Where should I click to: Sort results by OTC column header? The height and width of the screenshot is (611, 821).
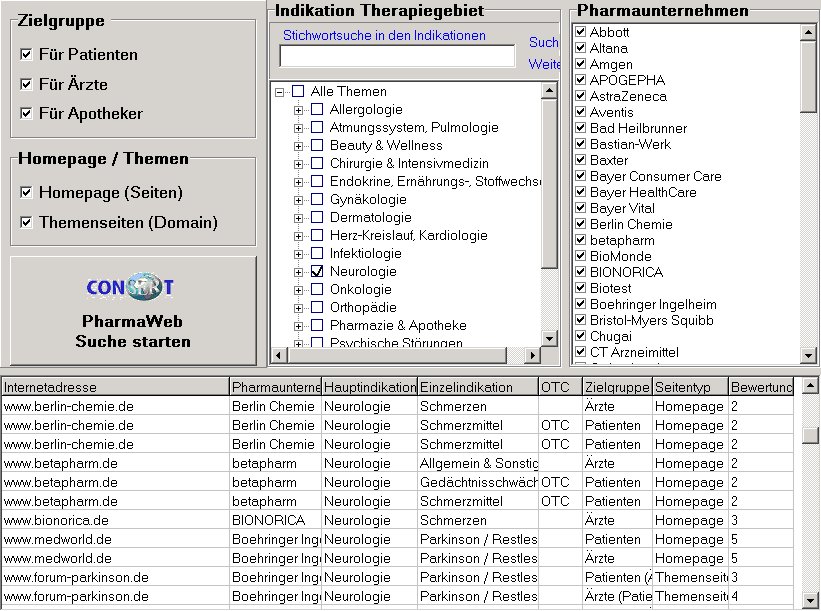tap(560, 387)
